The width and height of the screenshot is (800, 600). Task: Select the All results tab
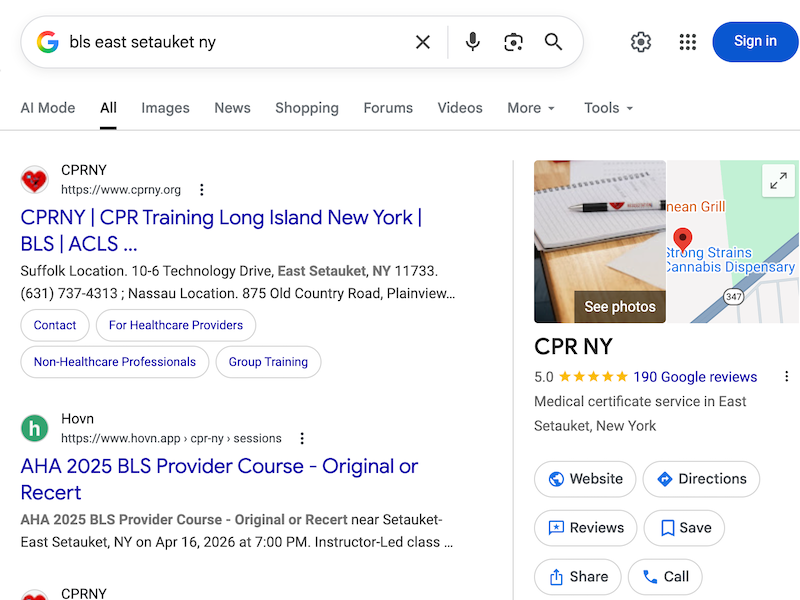[x=108, y=108]
